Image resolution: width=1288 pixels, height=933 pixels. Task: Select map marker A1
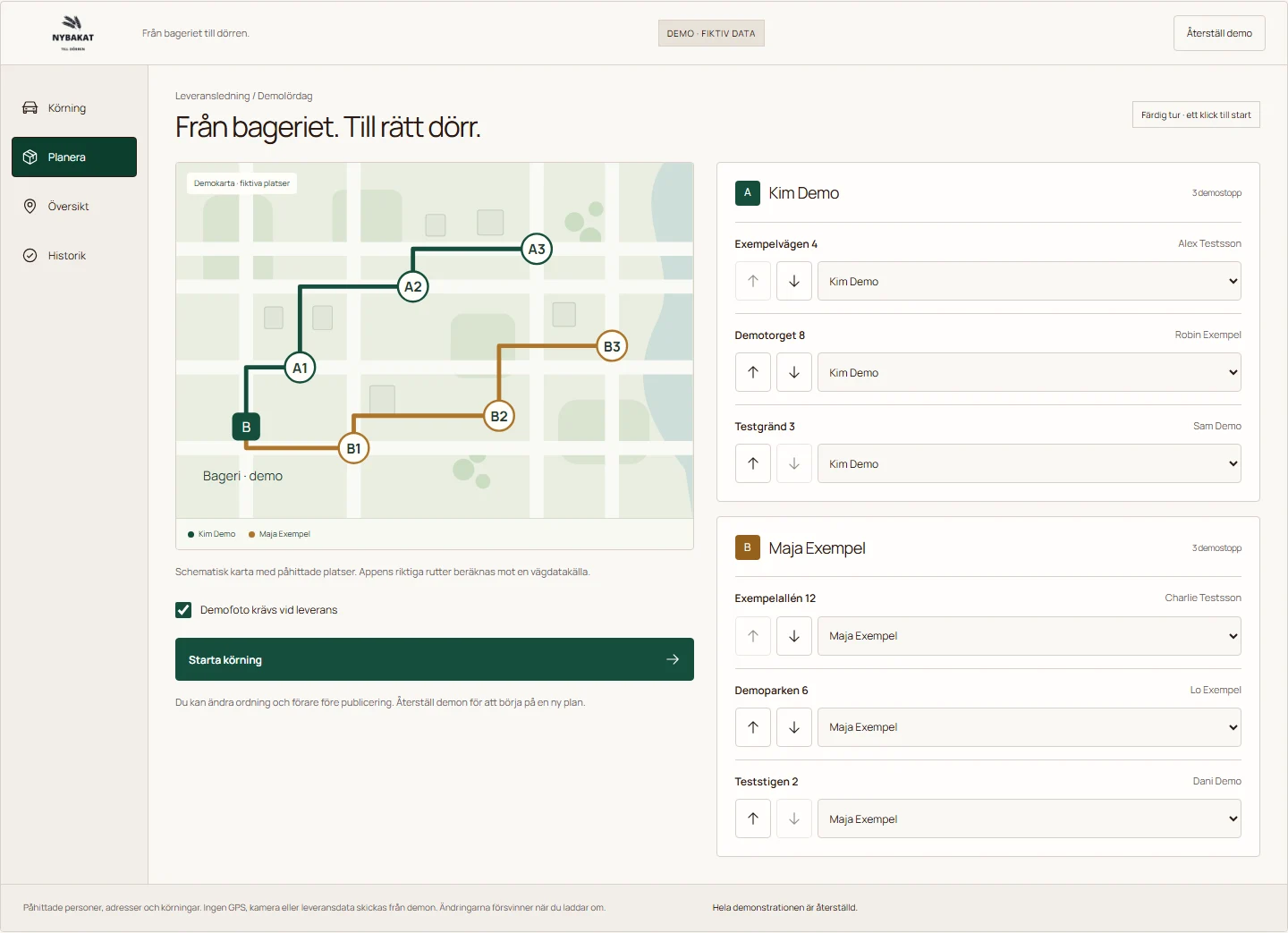[301, 368]
